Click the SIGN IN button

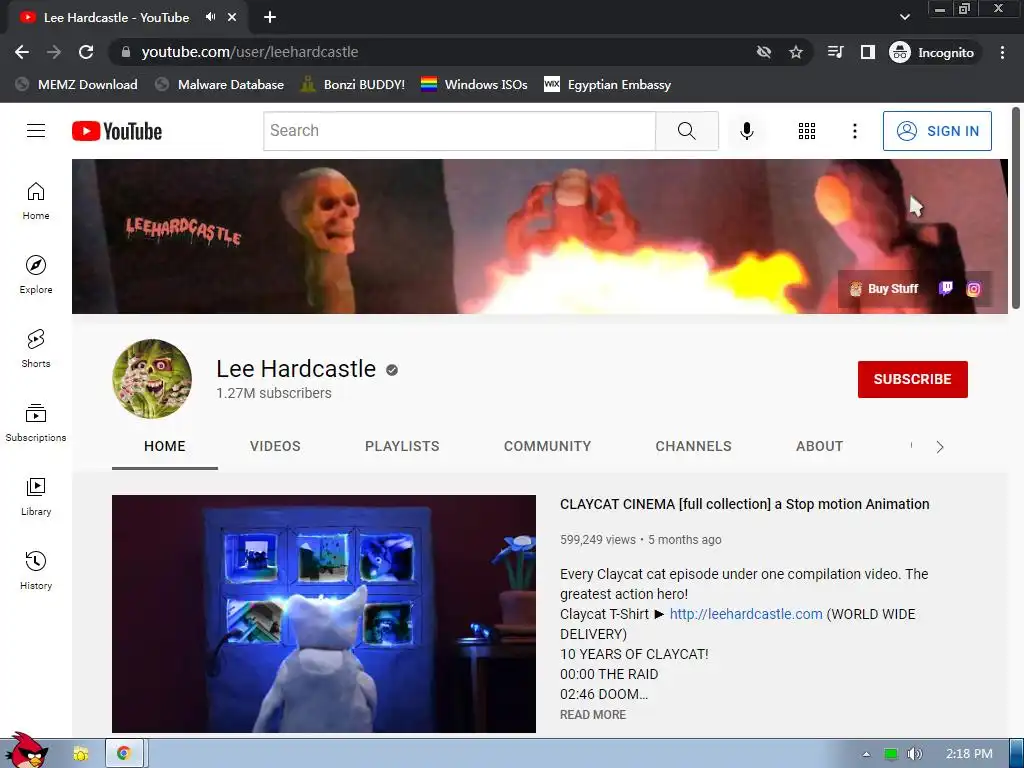coord(937,131)
